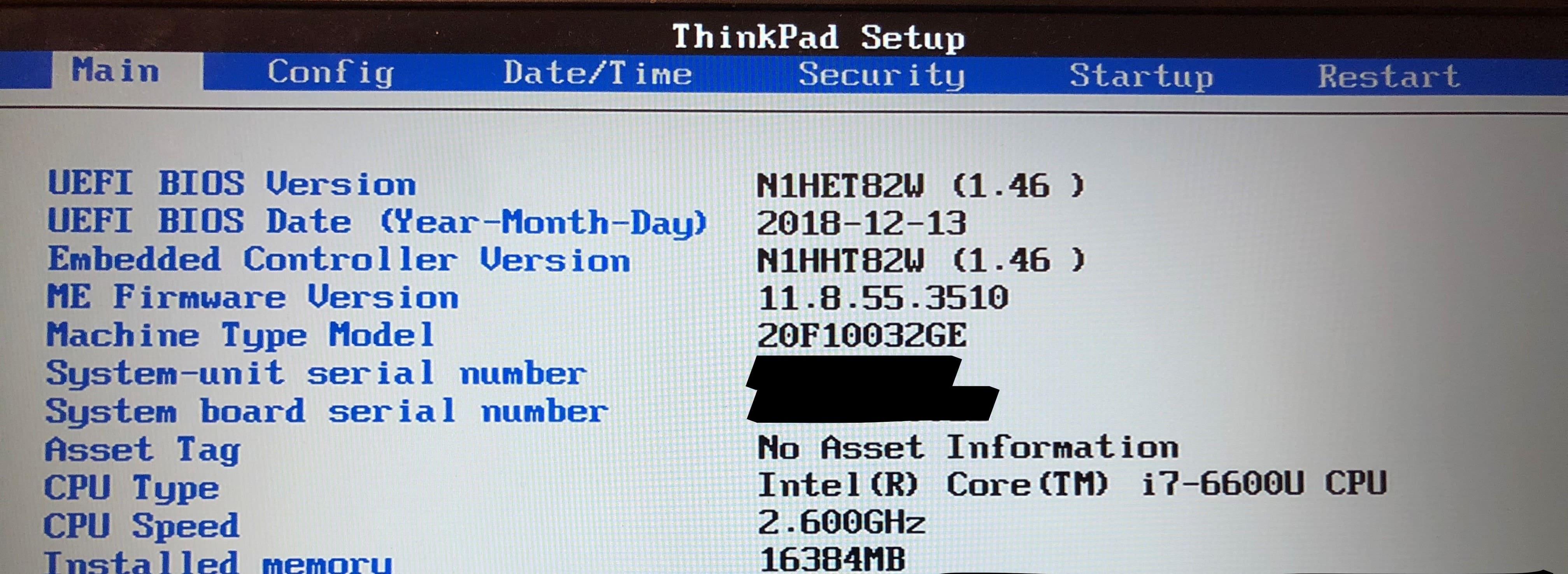This screenshot has height=574, width=1568.
Task: Select the Startup tab
Action: point(1141,77)
